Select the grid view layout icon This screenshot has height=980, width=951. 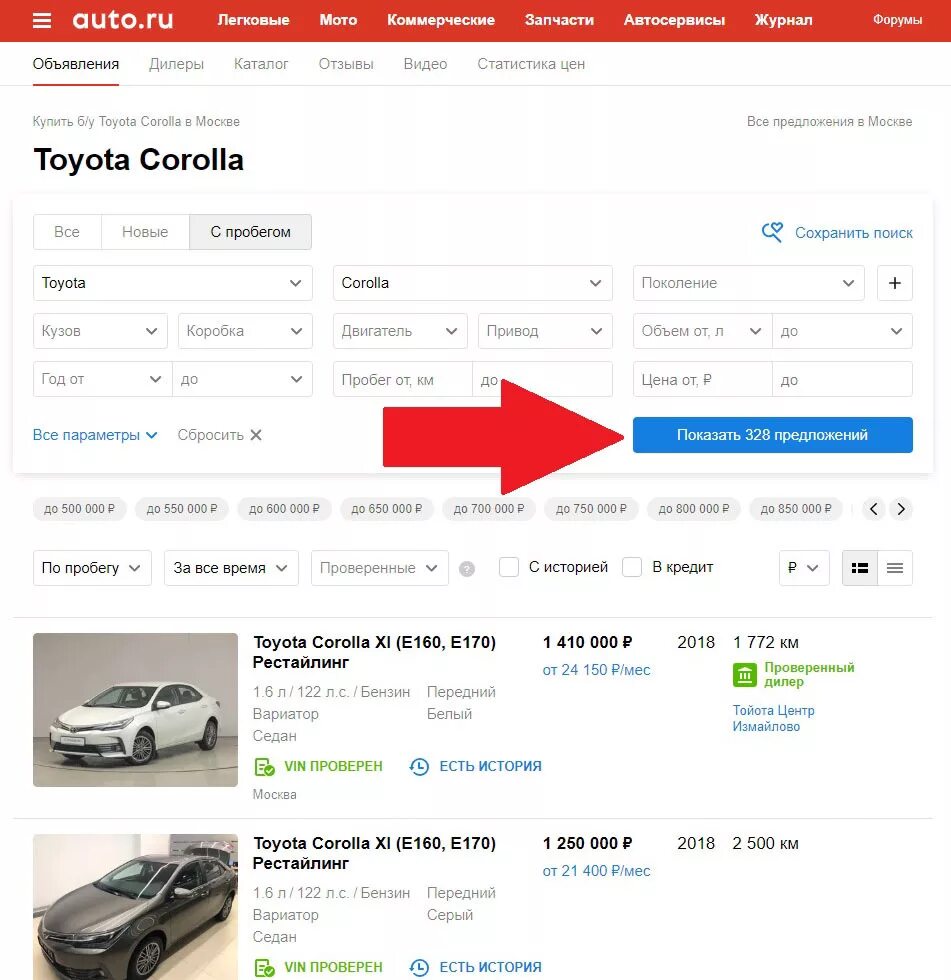pyautogui.click(x=859, y=567)
